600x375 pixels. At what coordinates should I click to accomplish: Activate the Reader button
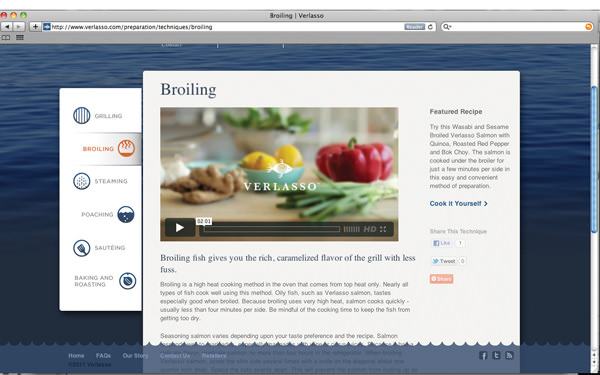point(415,27)
